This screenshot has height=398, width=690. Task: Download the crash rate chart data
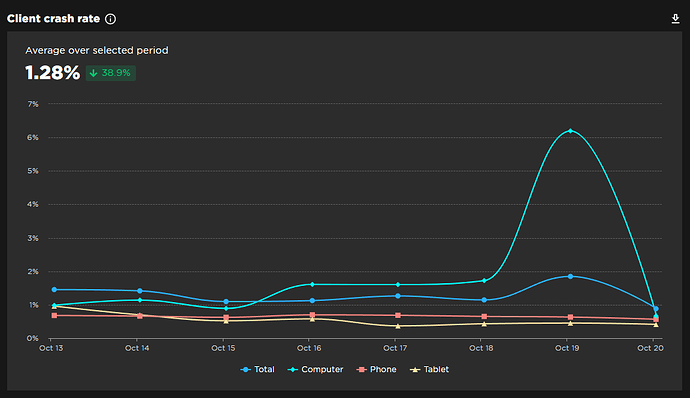point(675,18)
